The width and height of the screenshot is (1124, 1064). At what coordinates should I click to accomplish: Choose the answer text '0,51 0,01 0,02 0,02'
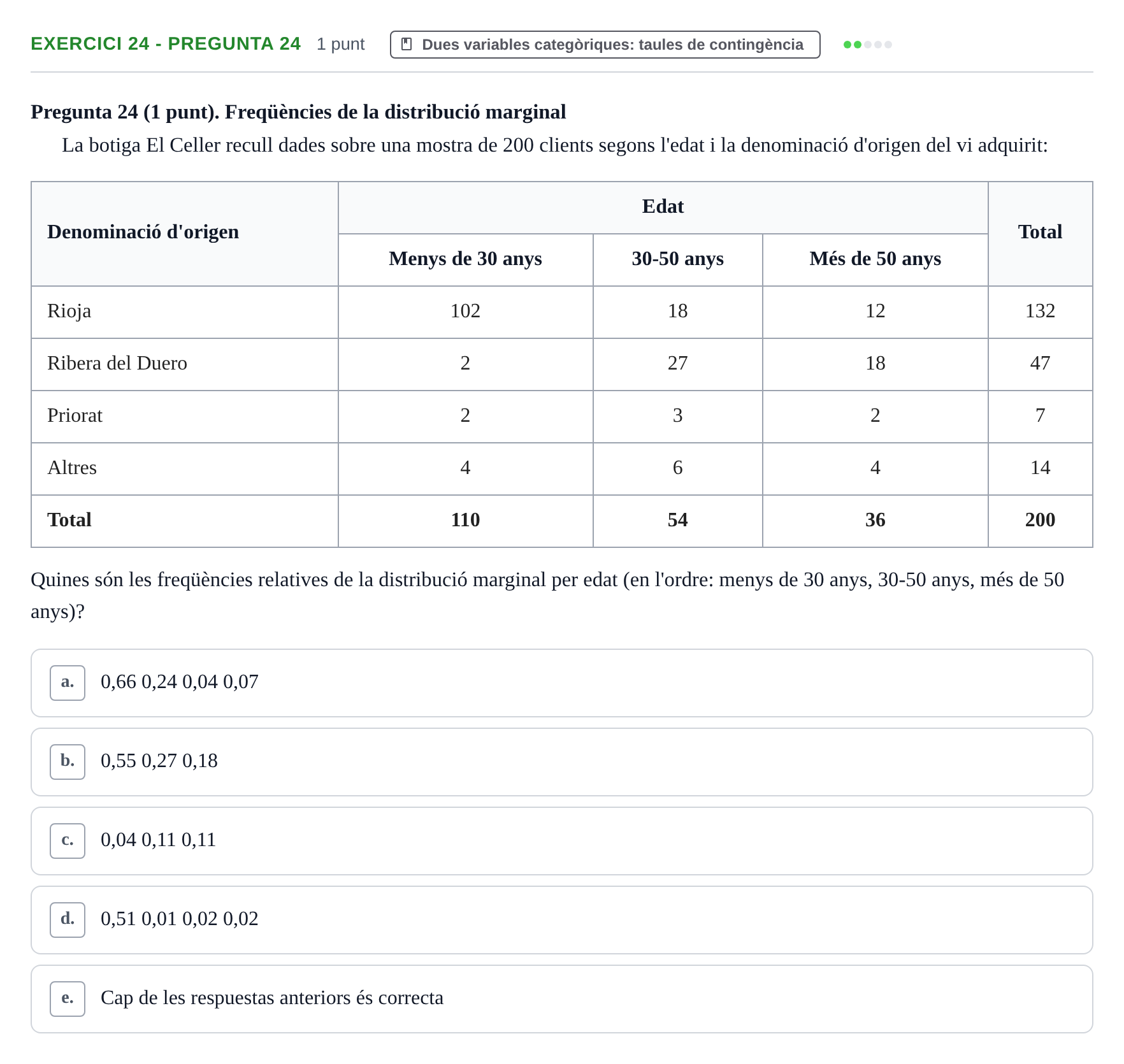tap(180, 919)
